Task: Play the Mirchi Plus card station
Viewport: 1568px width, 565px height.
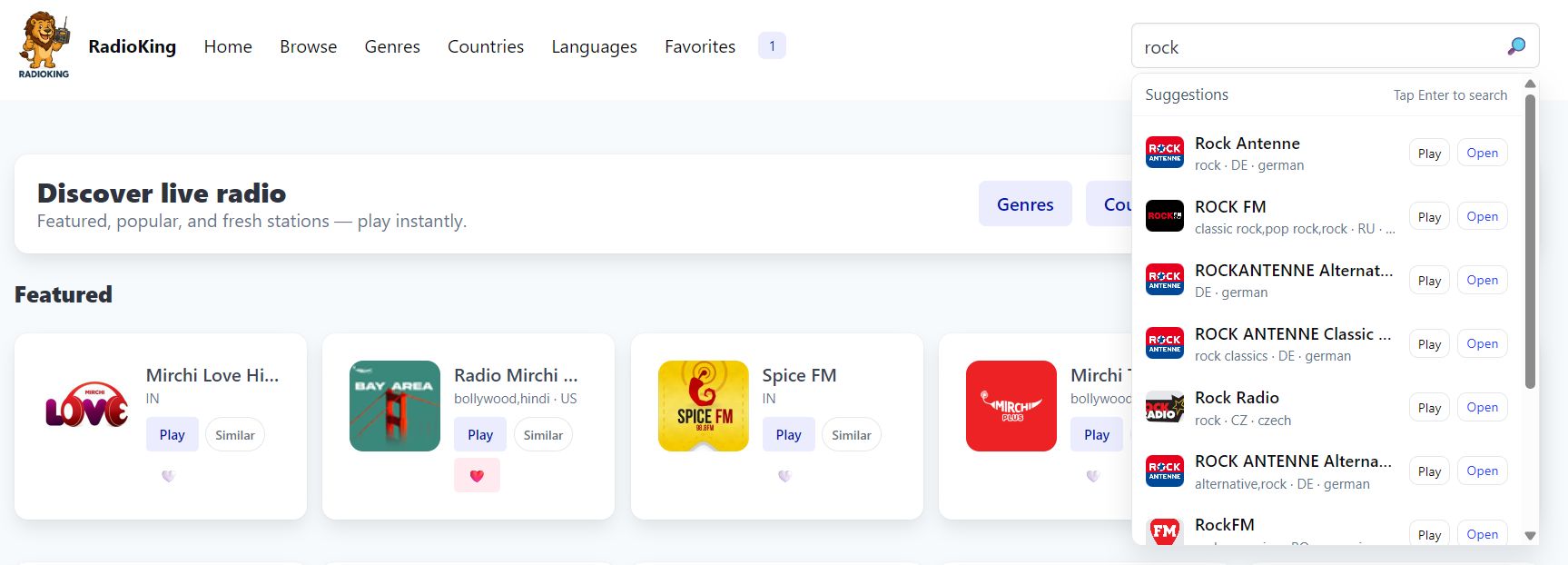Action: (1097, 435)
